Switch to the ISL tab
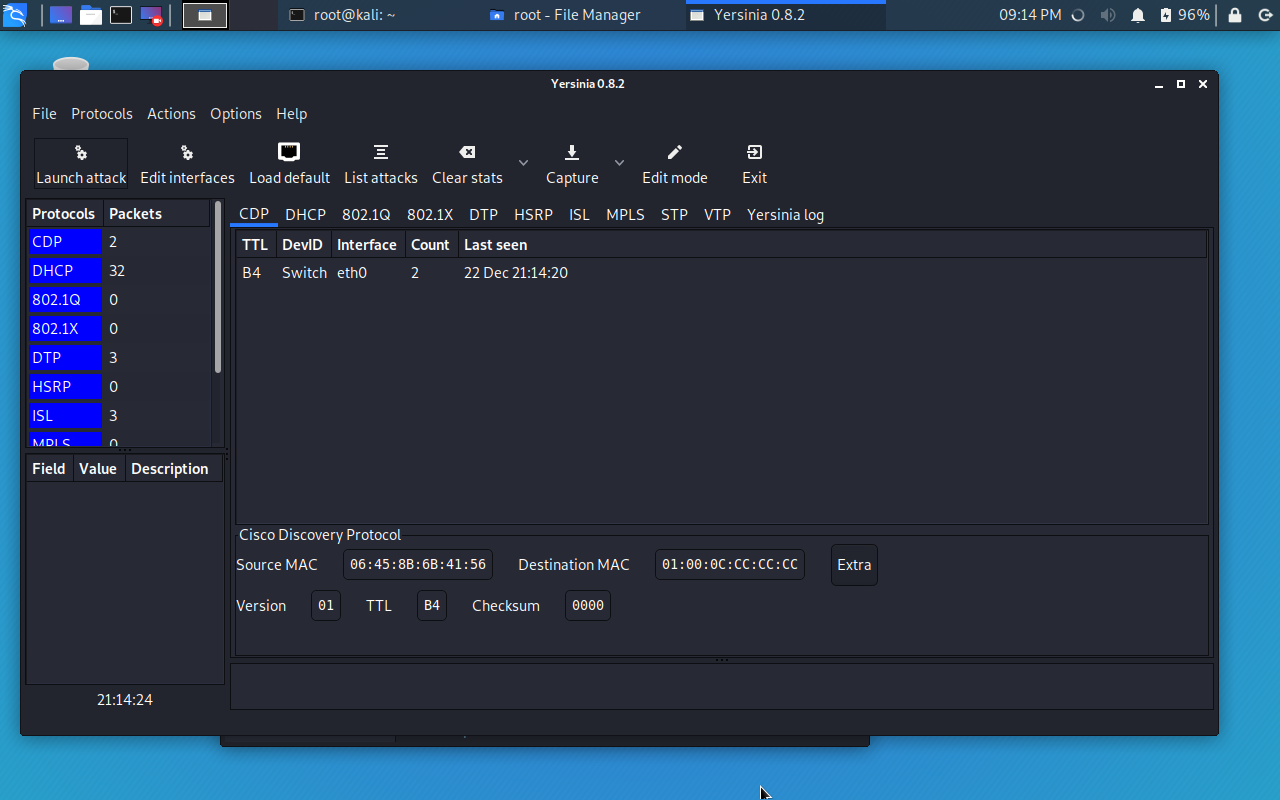 579,215
